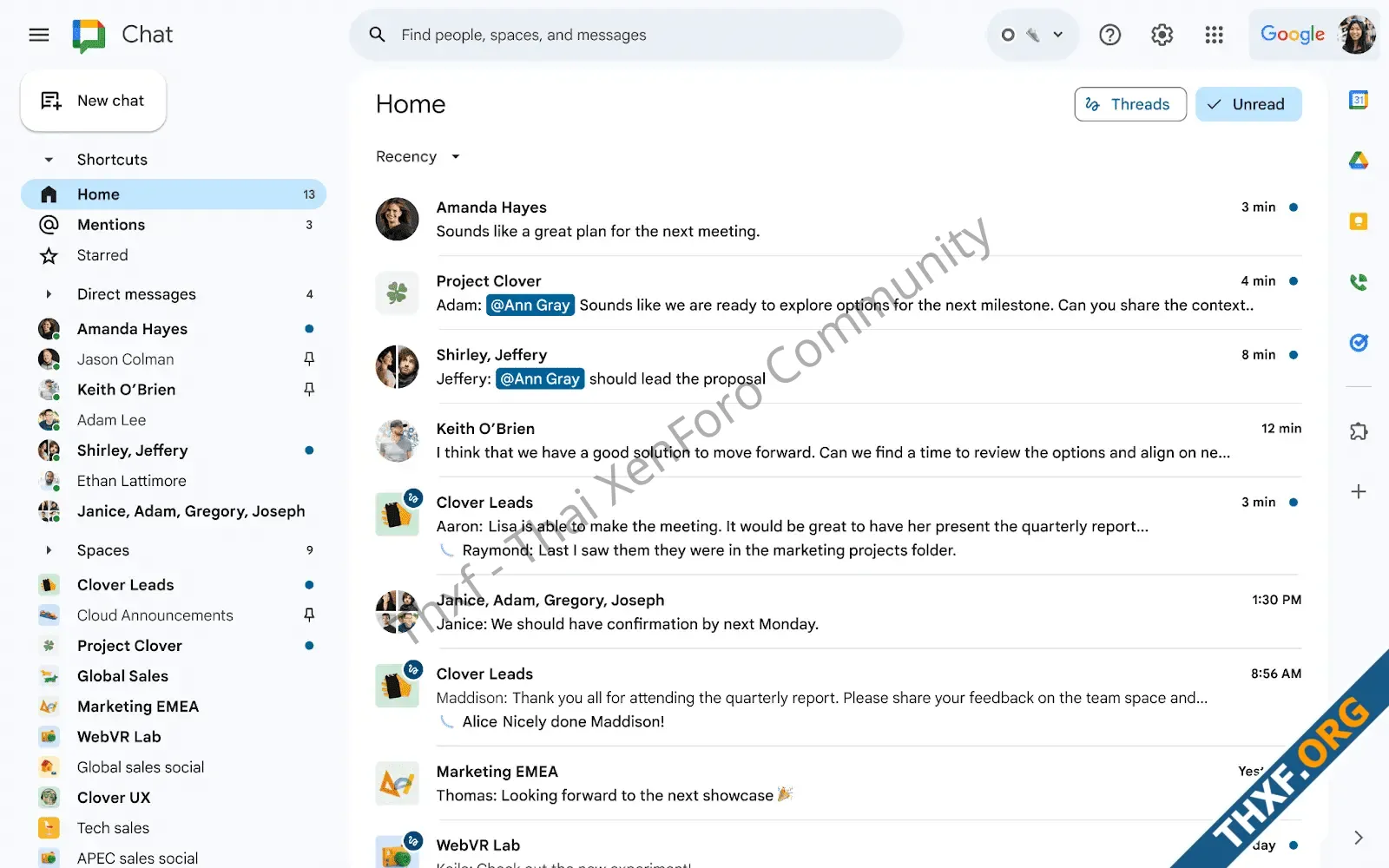This screenshot has width=1389, height=868.
Task: Open the Clover Leads space in sidebar
Action: click(174, 585)
